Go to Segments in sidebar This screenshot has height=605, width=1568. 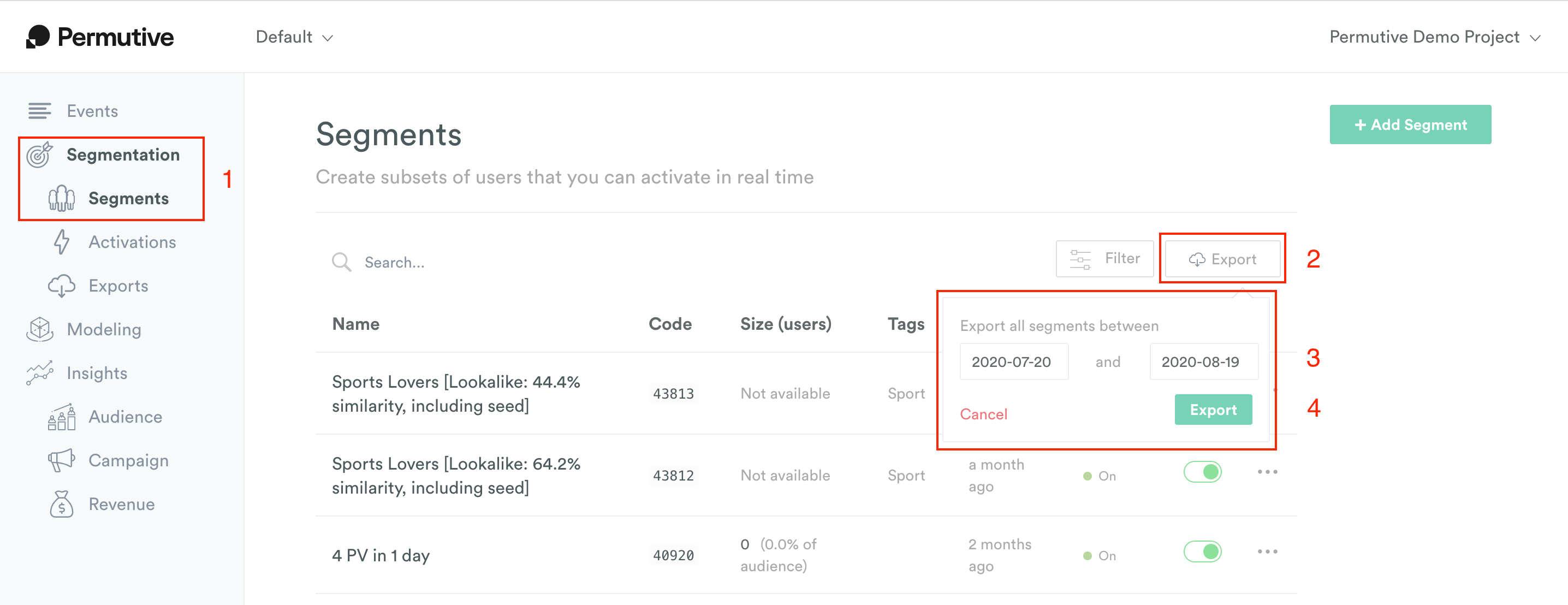click(128, 198)
